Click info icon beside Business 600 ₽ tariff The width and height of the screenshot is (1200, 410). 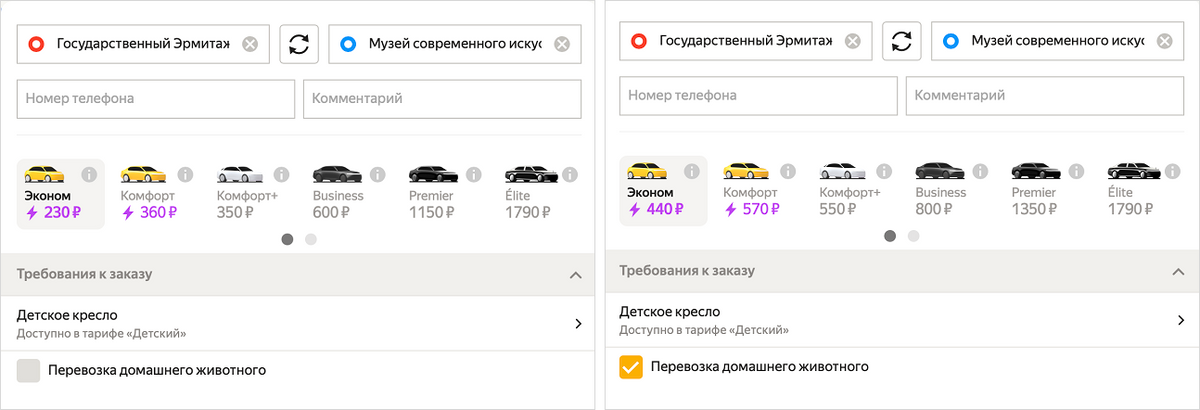pyautogui.click(x=377, y=174)
